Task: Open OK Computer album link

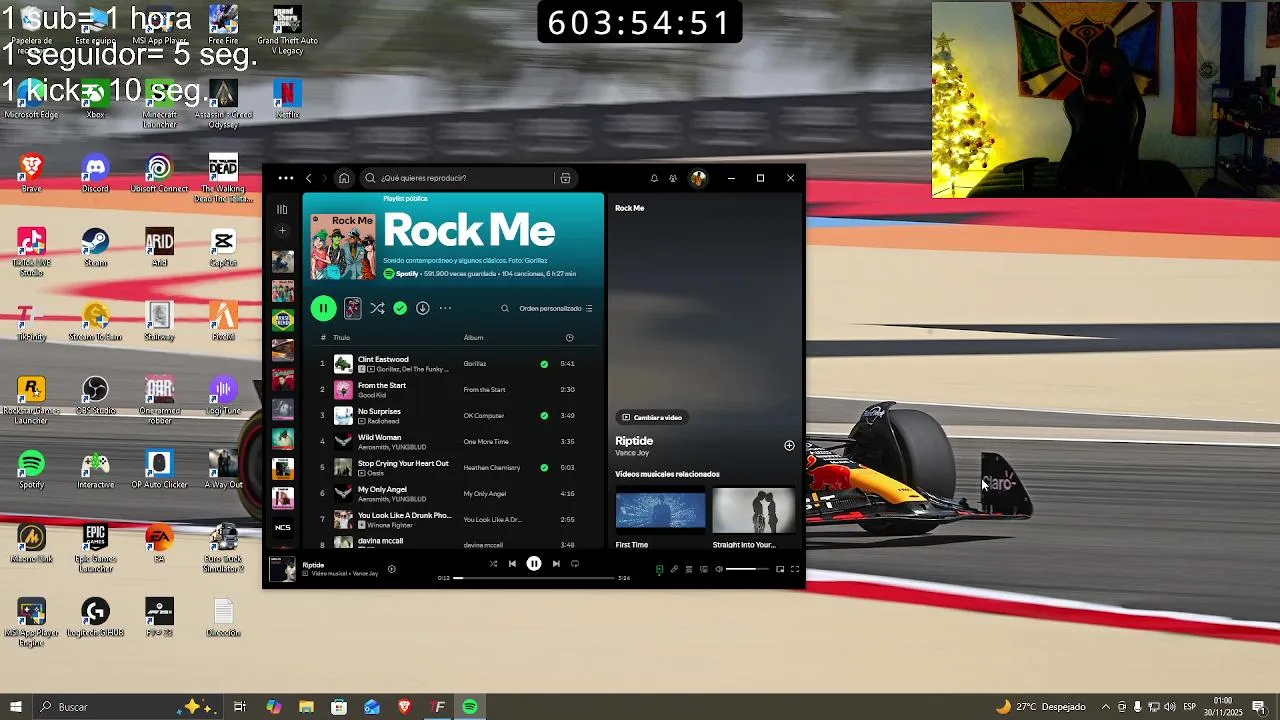Action: point(484,416)
